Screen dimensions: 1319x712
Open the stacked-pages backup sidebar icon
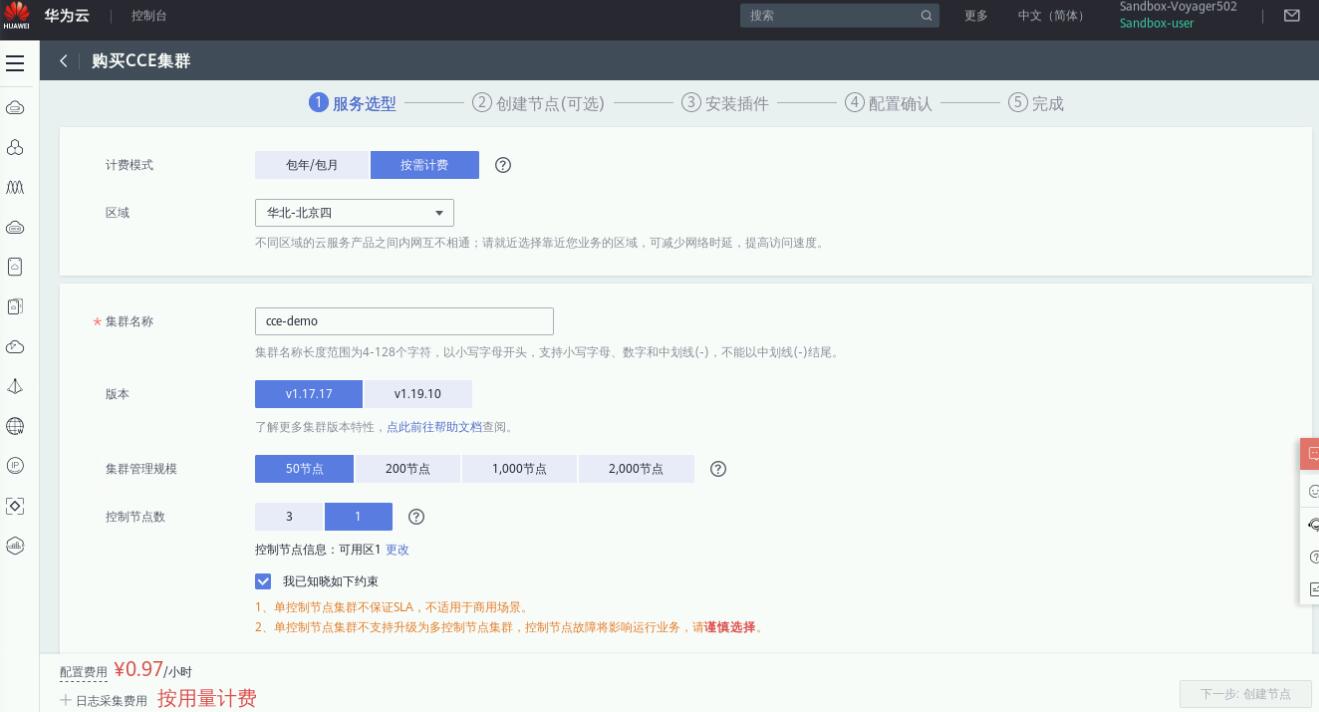coord(15,306)
